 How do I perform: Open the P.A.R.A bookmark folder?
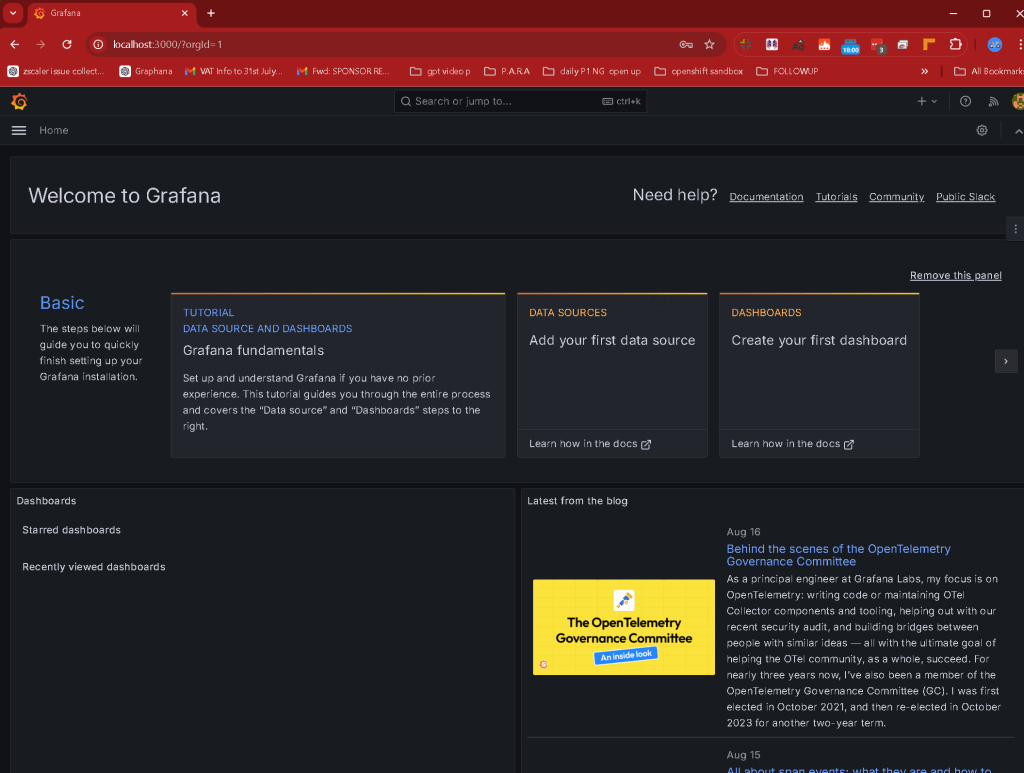(507, 71)
